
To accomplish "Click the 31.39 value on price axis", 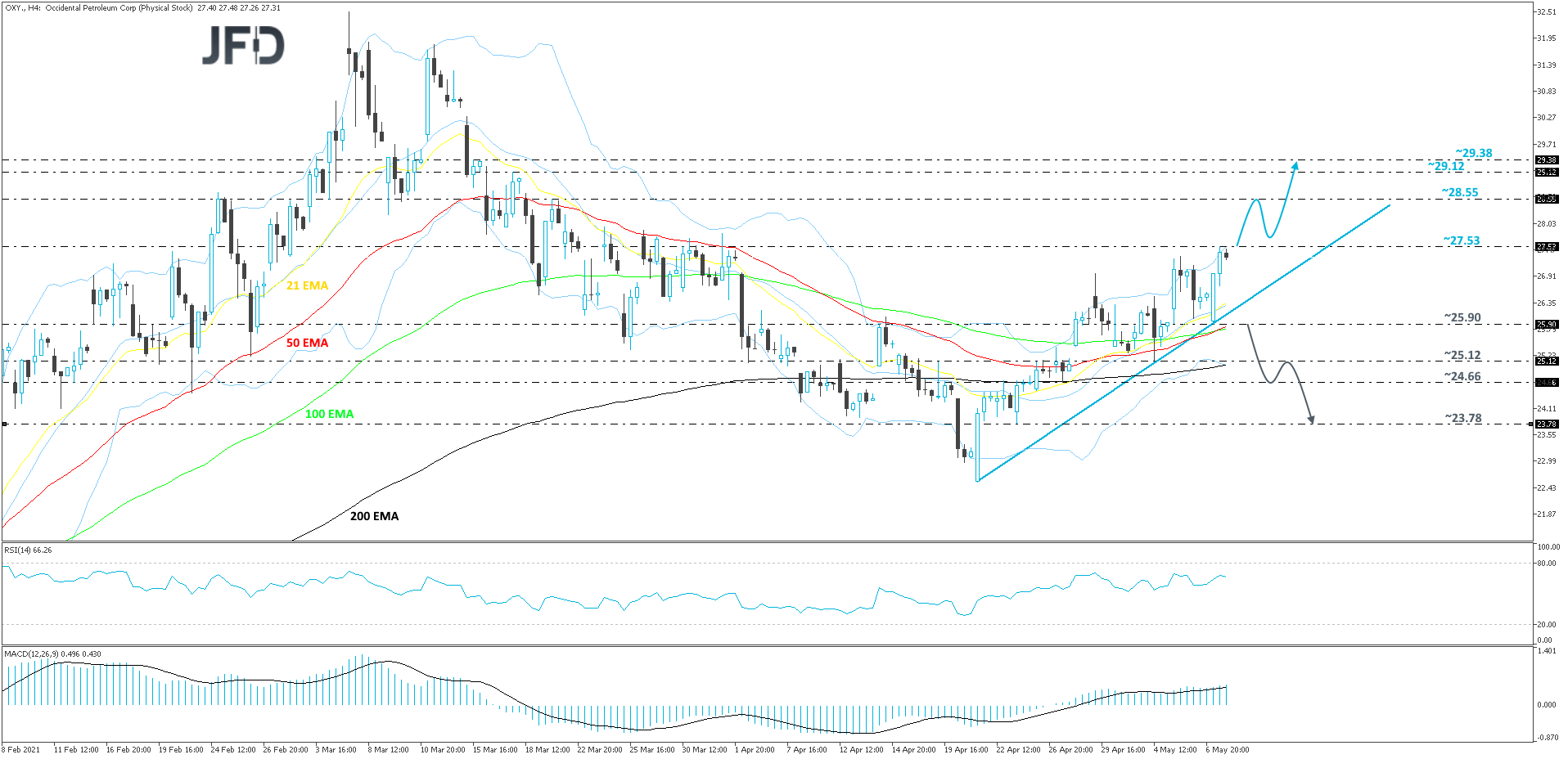I will (1546, 65).
